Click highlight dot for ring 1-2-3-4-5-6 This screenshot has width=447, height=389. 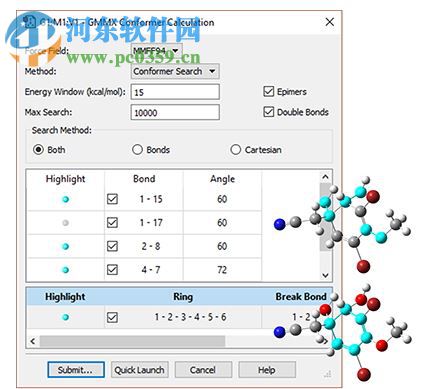coord(66,317)
